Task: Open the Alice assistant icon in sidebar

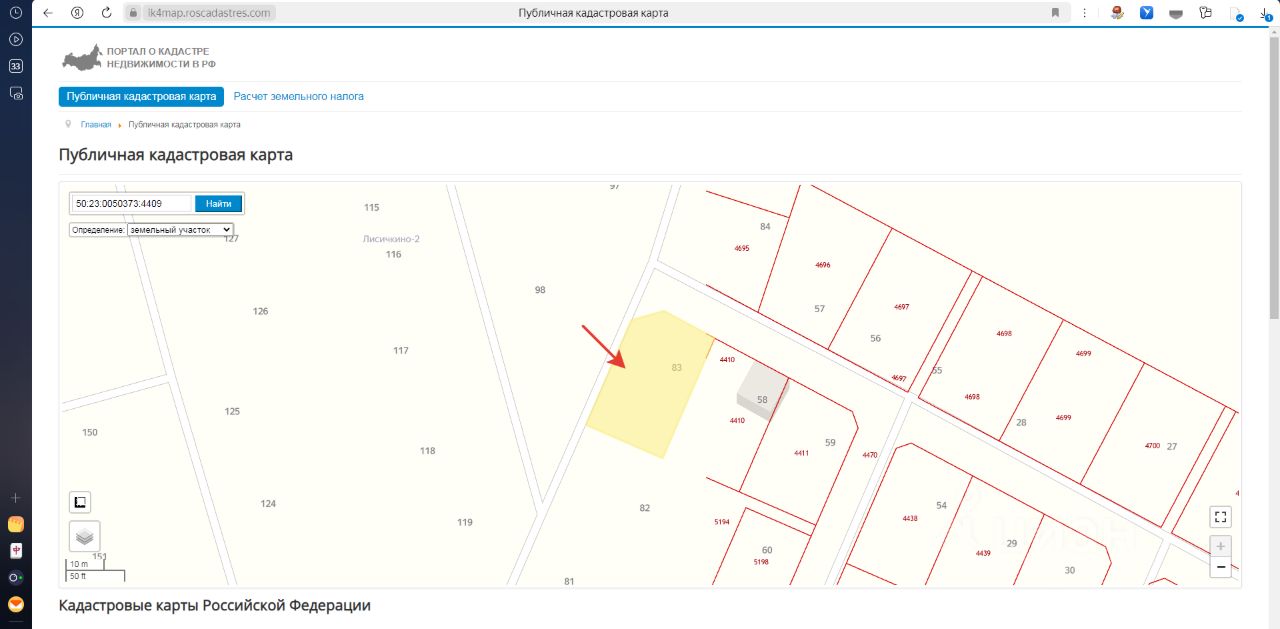Action: pos(15,577)
